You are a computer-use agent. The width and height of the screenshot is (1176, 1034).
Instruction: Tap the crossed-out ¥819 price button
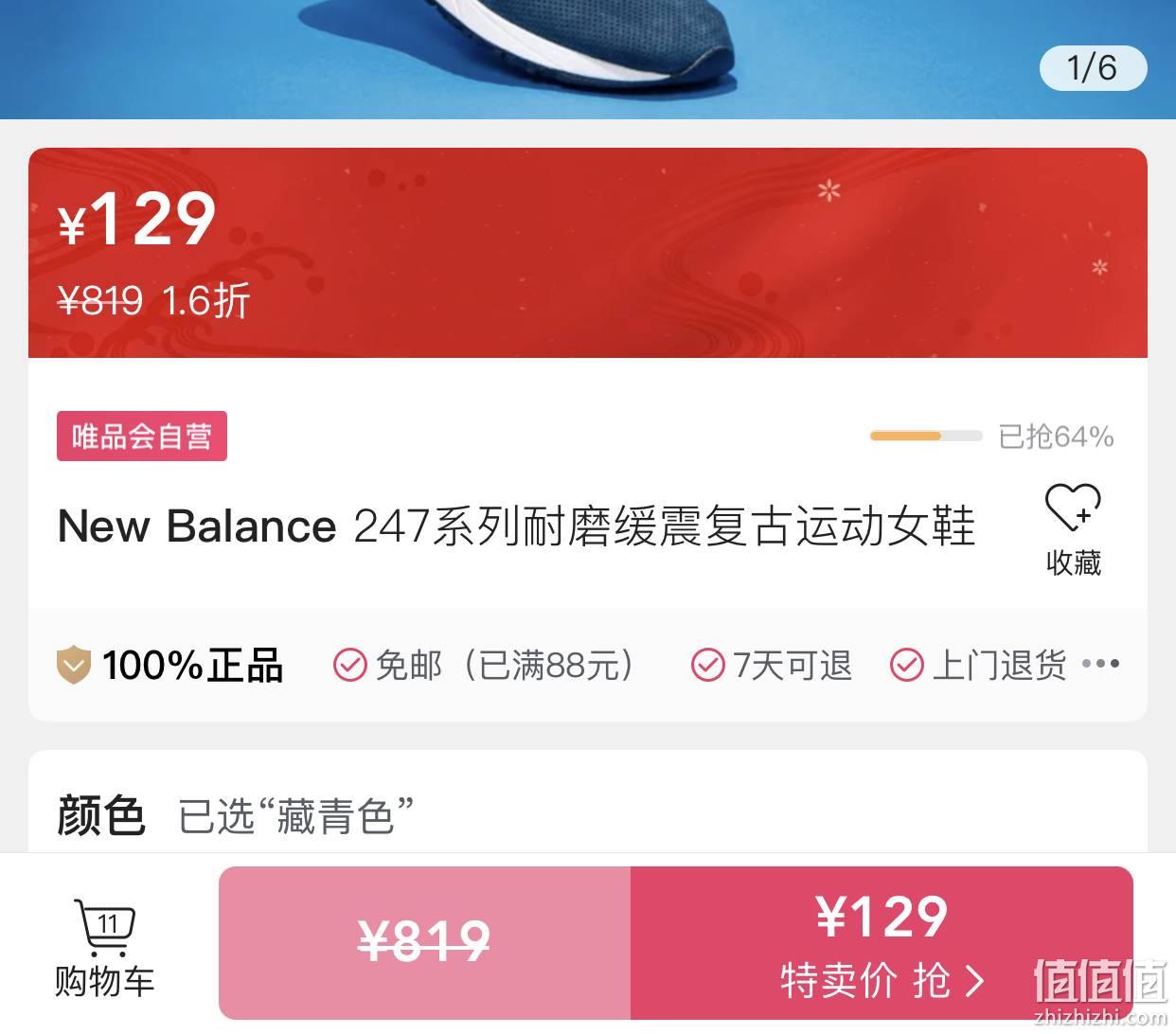[x=424, y=943]
